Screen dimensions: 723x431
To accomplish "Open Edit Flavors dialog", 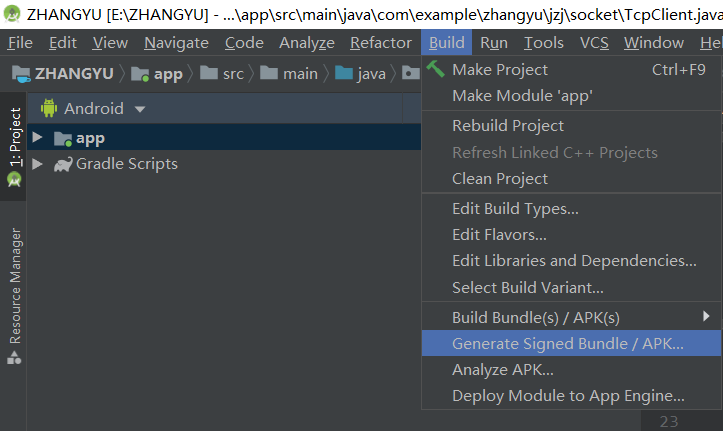I will [571, 235].
